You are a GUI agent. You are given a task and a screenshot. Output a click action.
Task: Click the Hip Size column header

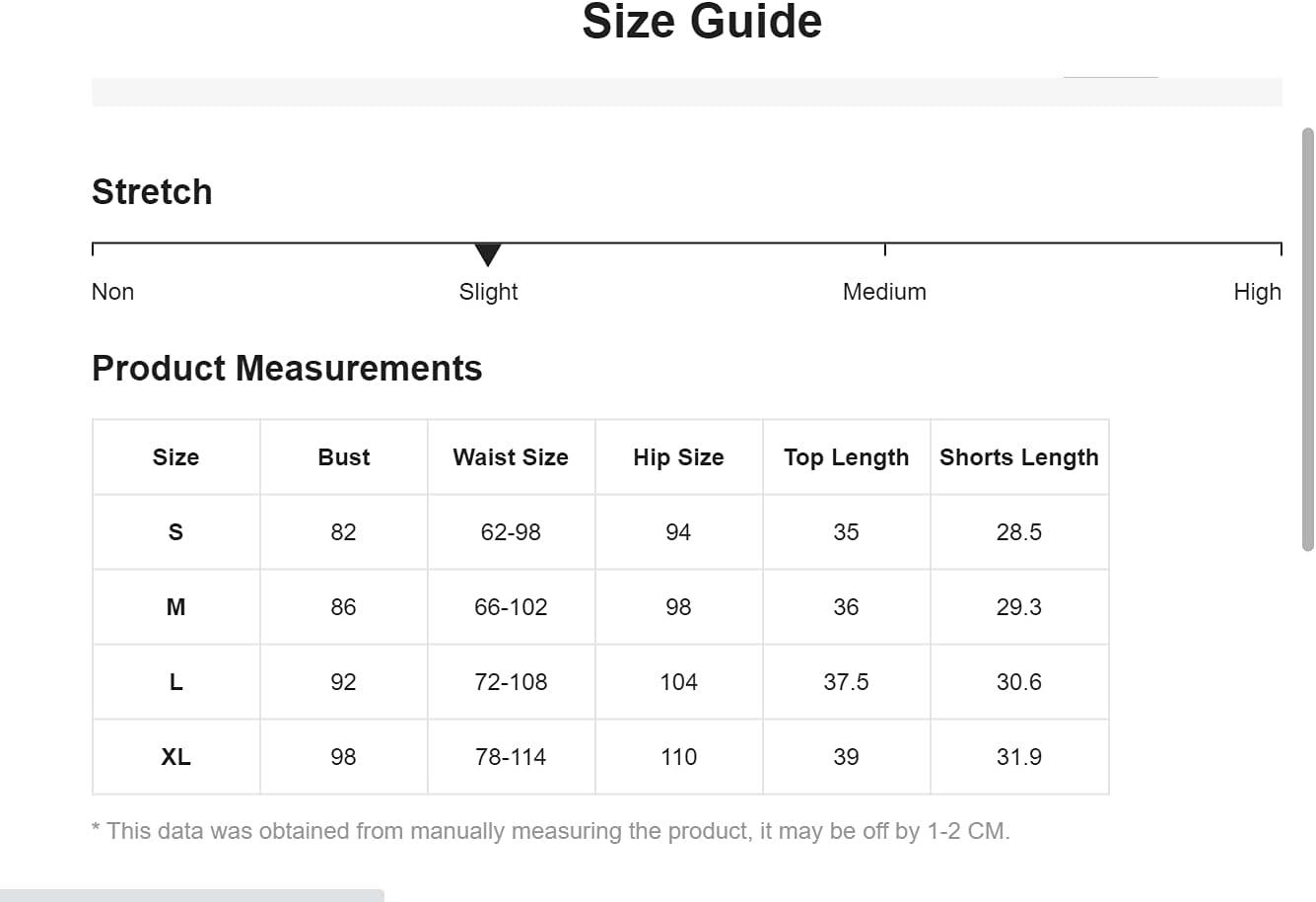[679, 457]
